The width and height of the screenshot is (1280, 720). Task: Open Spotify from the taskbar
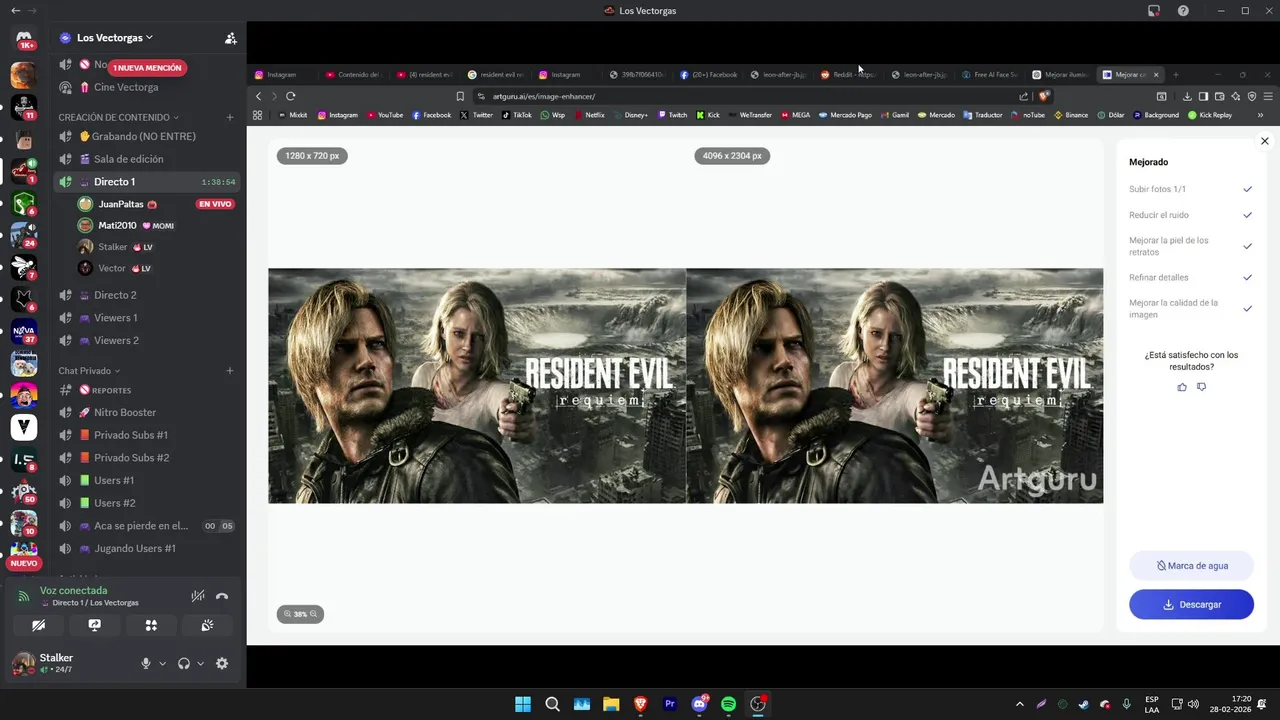point(729,704)
